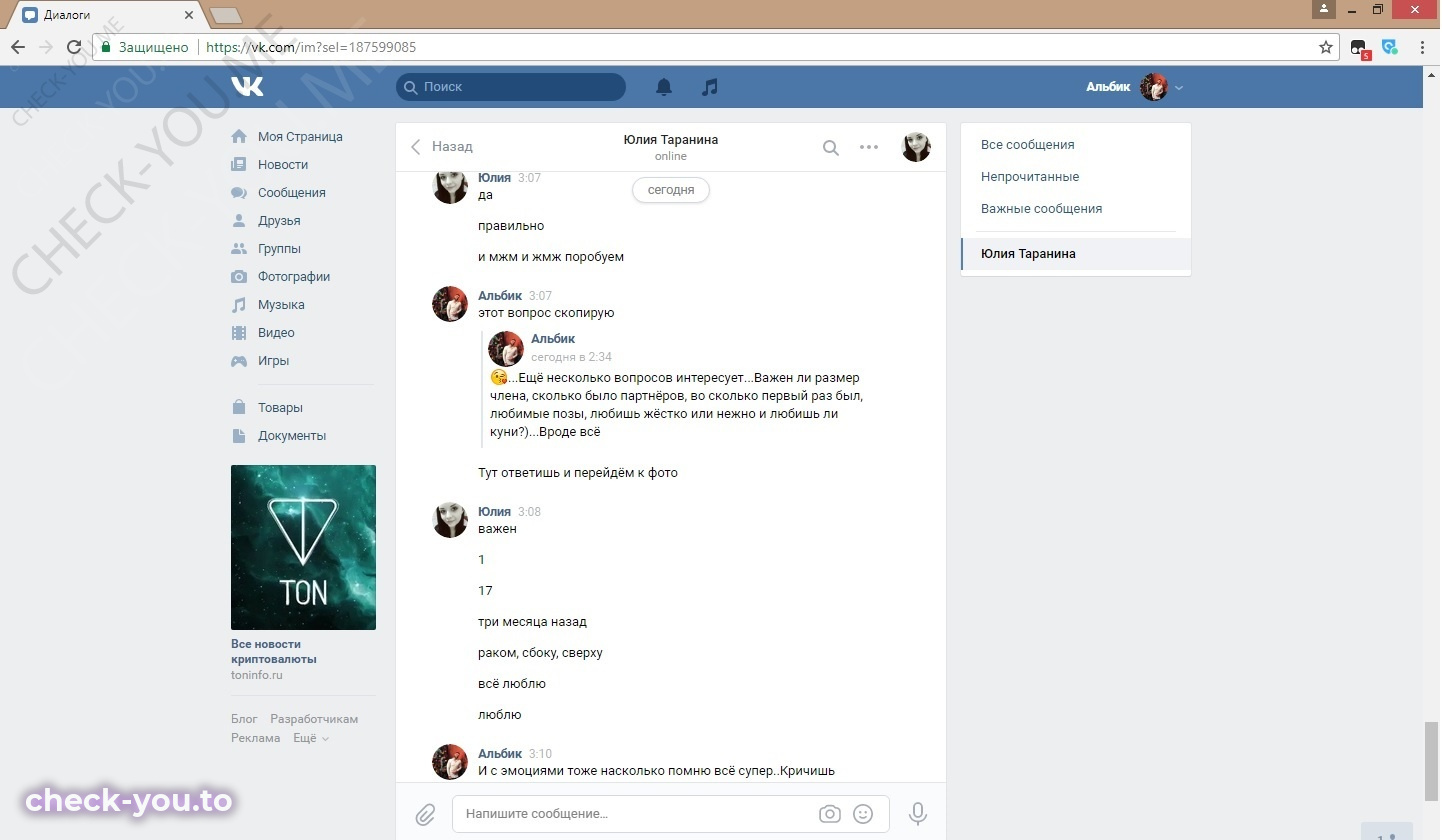1442x840 pixels.
Task: Open Группы in the left menu
Action: click(x=279, y=249)
